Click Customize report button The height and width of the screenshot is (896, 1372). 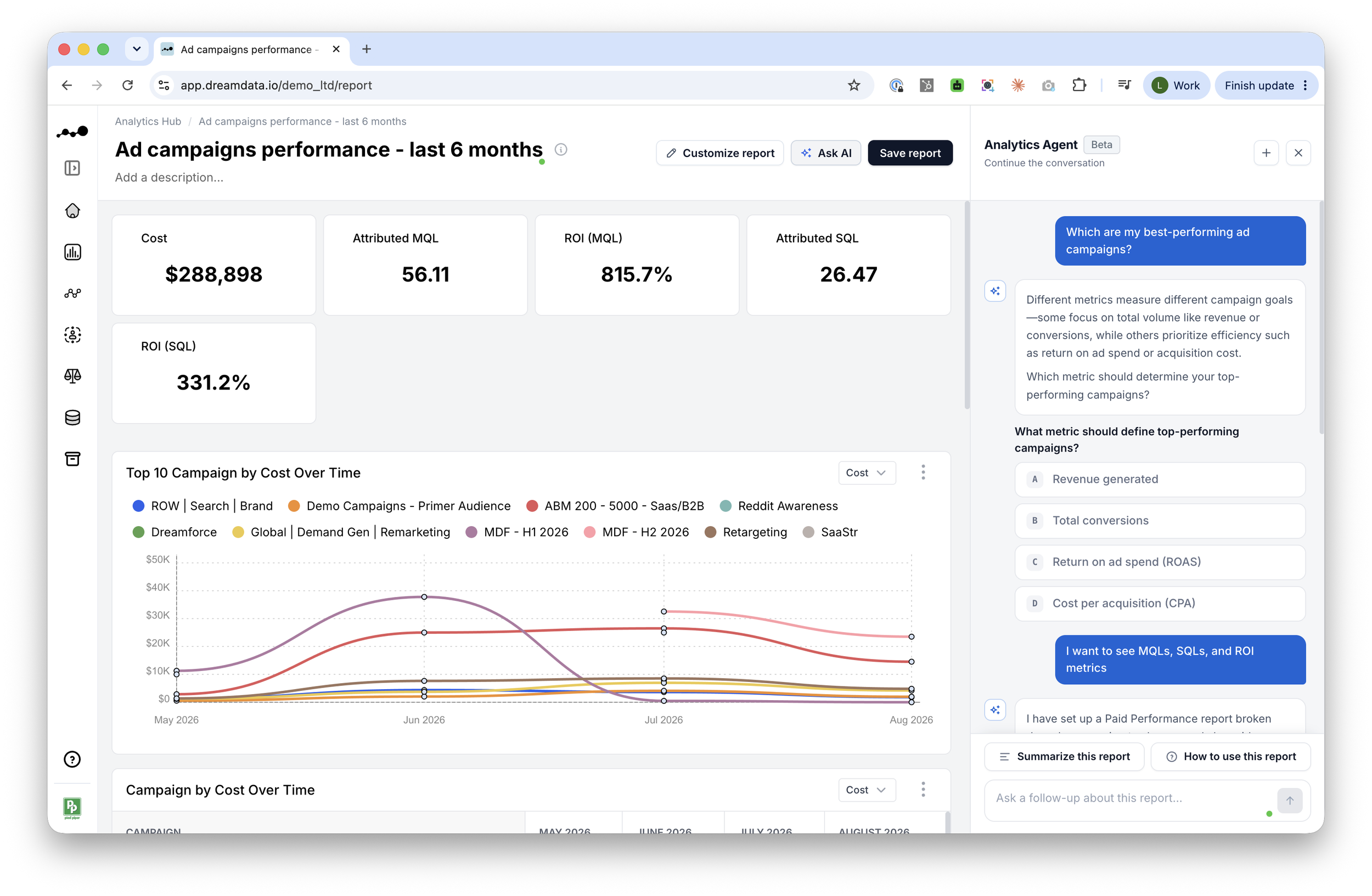pos(720,153)
